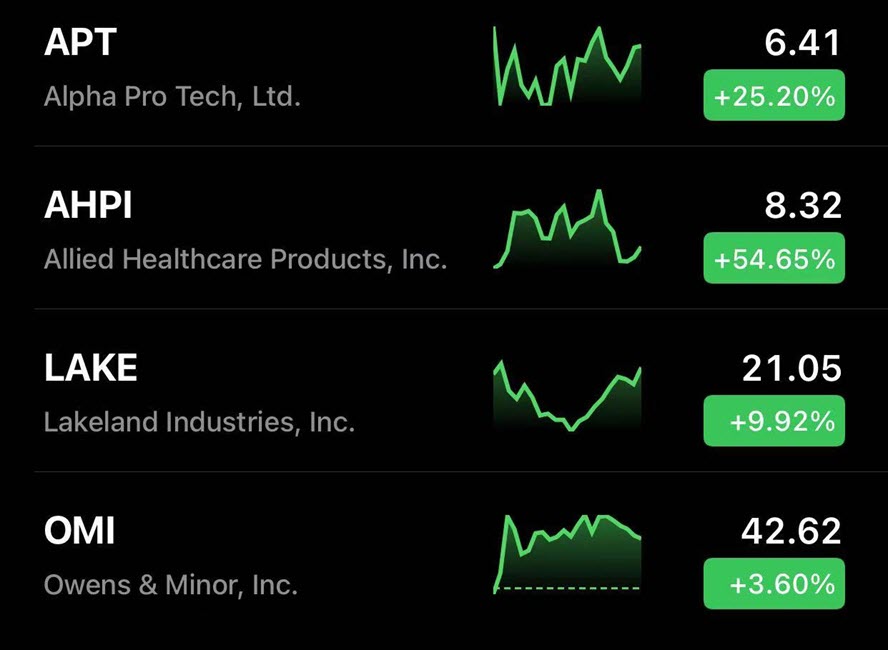The width and height of the screenshot is (888, 650).
Task: Open the LAKE ticker symbol
Action: tap(91, 368)
